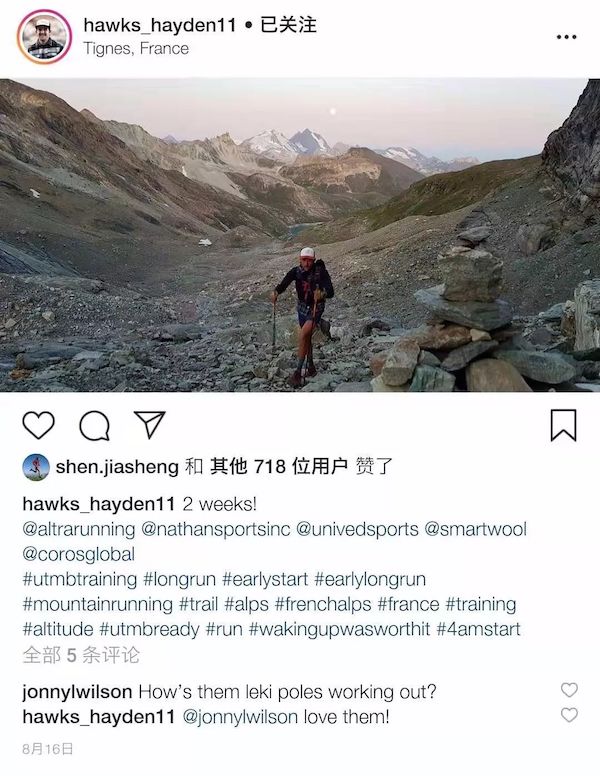
Task: Open shen.jiasheng's small avatar
Action: [x=36, y=467]
